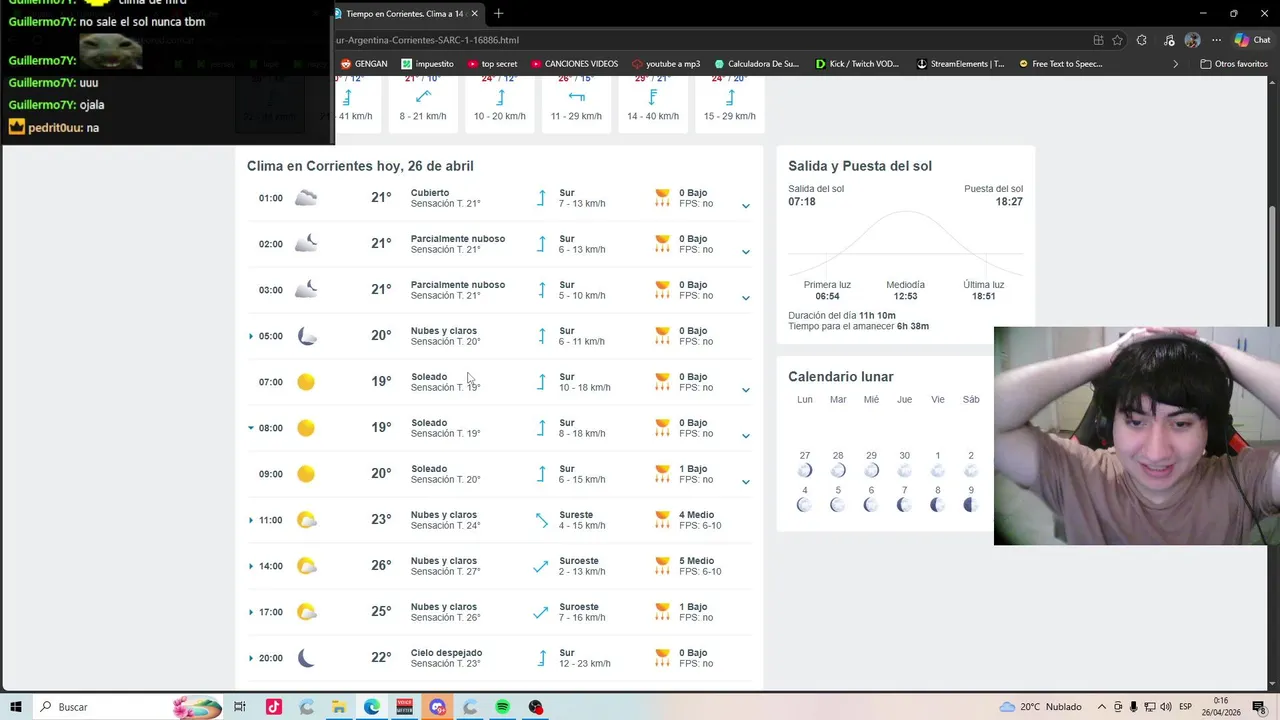Click the UV index icon in 11:00 row

662,520
